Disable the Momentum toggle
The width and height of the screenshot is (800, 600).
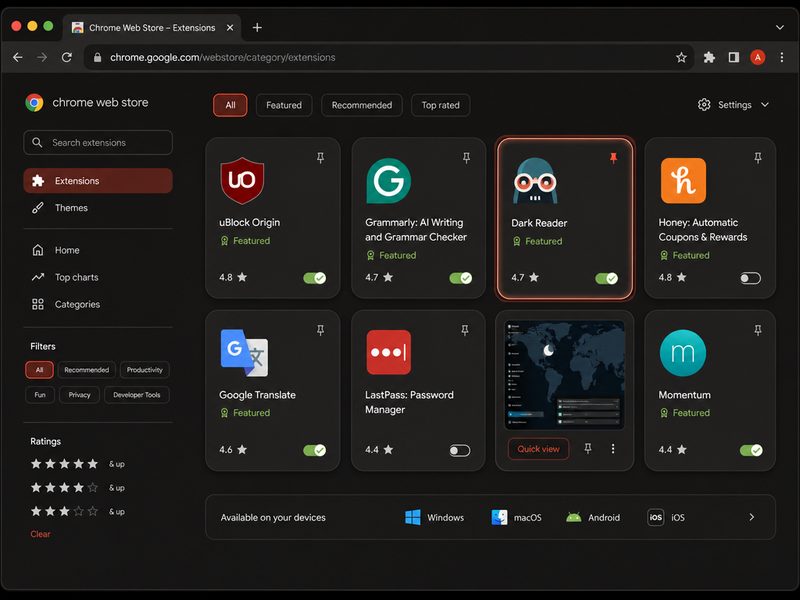[x=751, y=450]
